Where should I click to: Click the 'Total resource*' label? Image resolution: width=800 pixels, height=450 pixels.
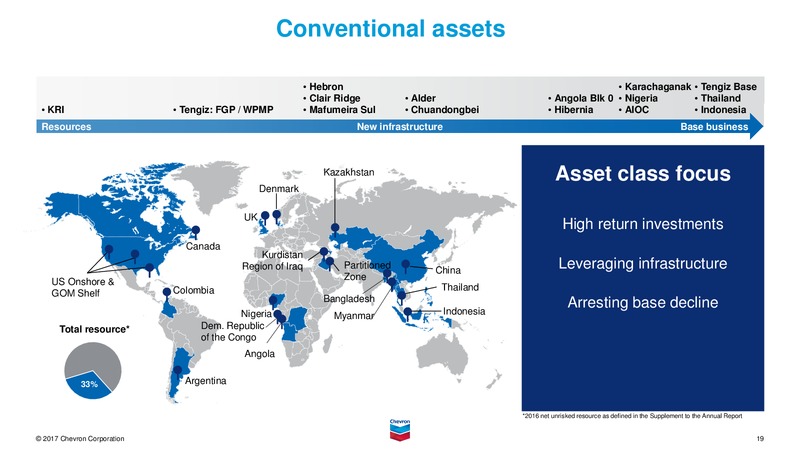pos(94,329)
